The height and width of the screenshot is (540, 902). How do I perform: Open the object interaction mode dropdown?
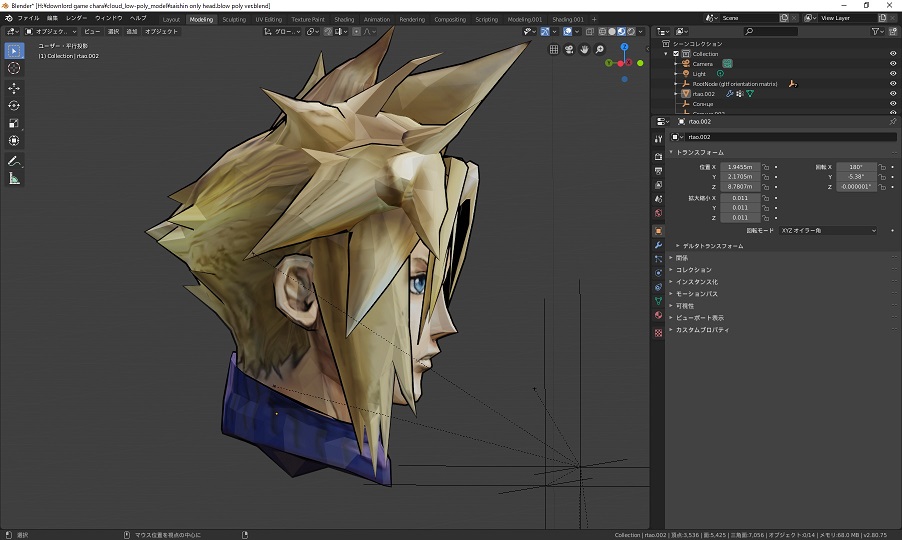coord(51,32)
